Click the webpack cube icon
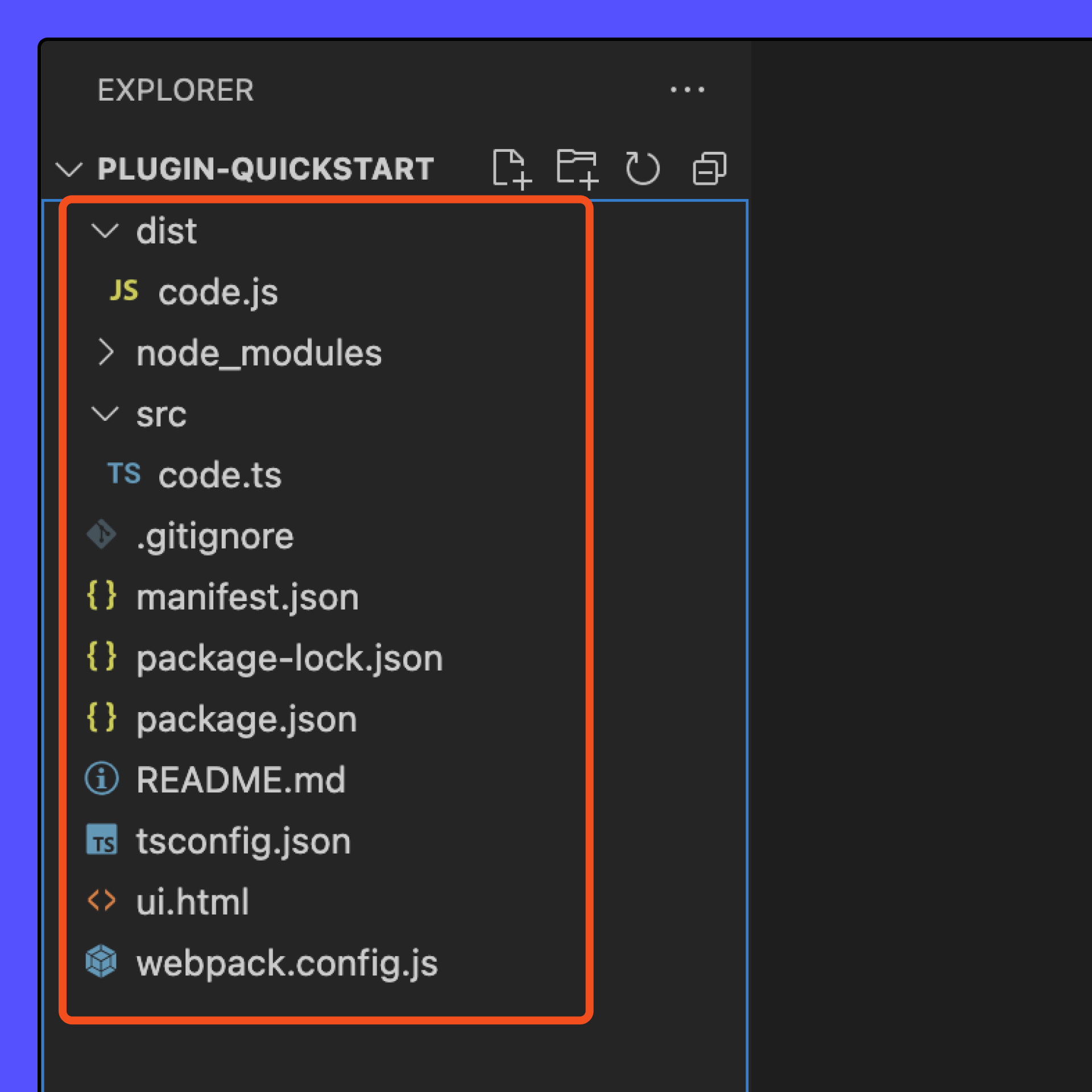Image resolution: width=1092 pixels, height=1092 pixels. click(102, 961)
